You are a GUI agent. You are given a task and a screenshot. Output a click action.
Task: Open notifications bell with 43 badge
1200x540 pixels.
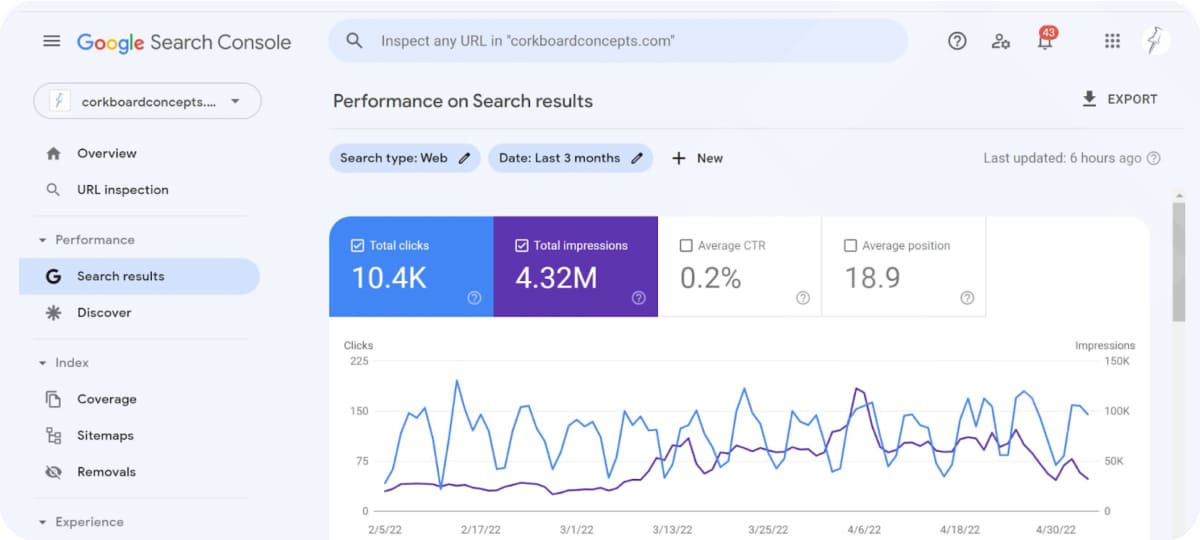click(1045, 40)
